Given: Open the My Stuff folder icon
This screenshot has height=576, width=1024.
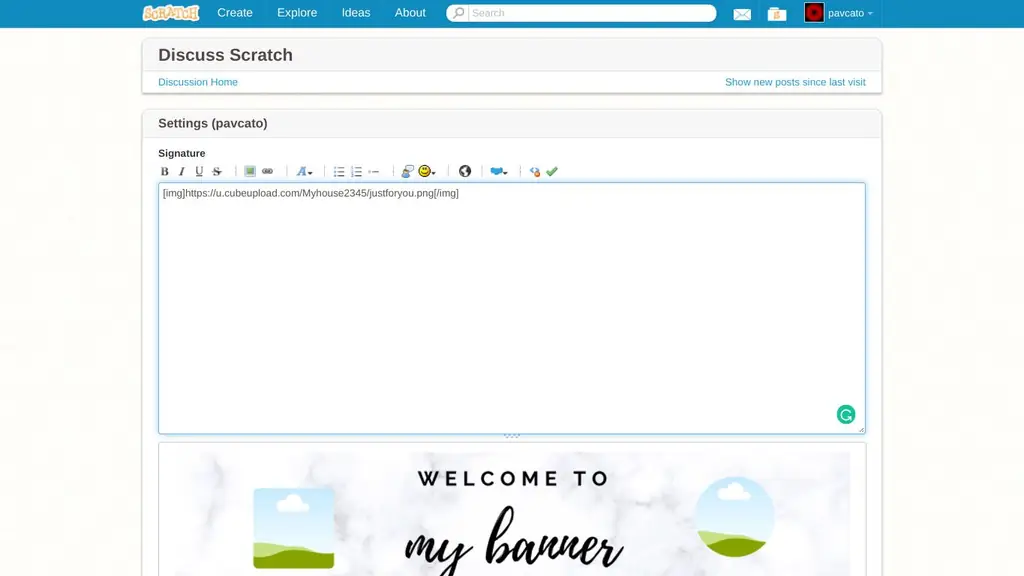Looking at the screenshot, I should click(x=776, y=14).
